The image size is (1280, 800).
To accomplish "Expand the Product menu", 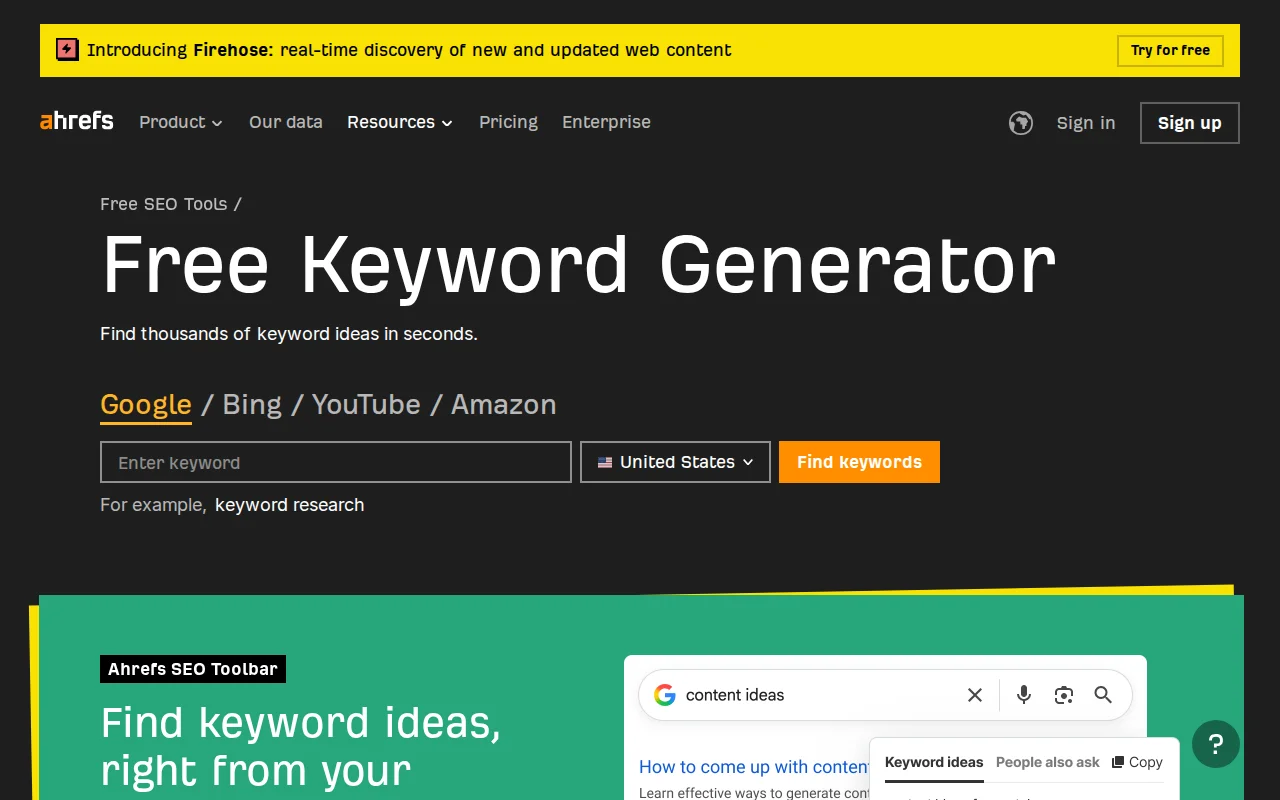I will 180,122.
